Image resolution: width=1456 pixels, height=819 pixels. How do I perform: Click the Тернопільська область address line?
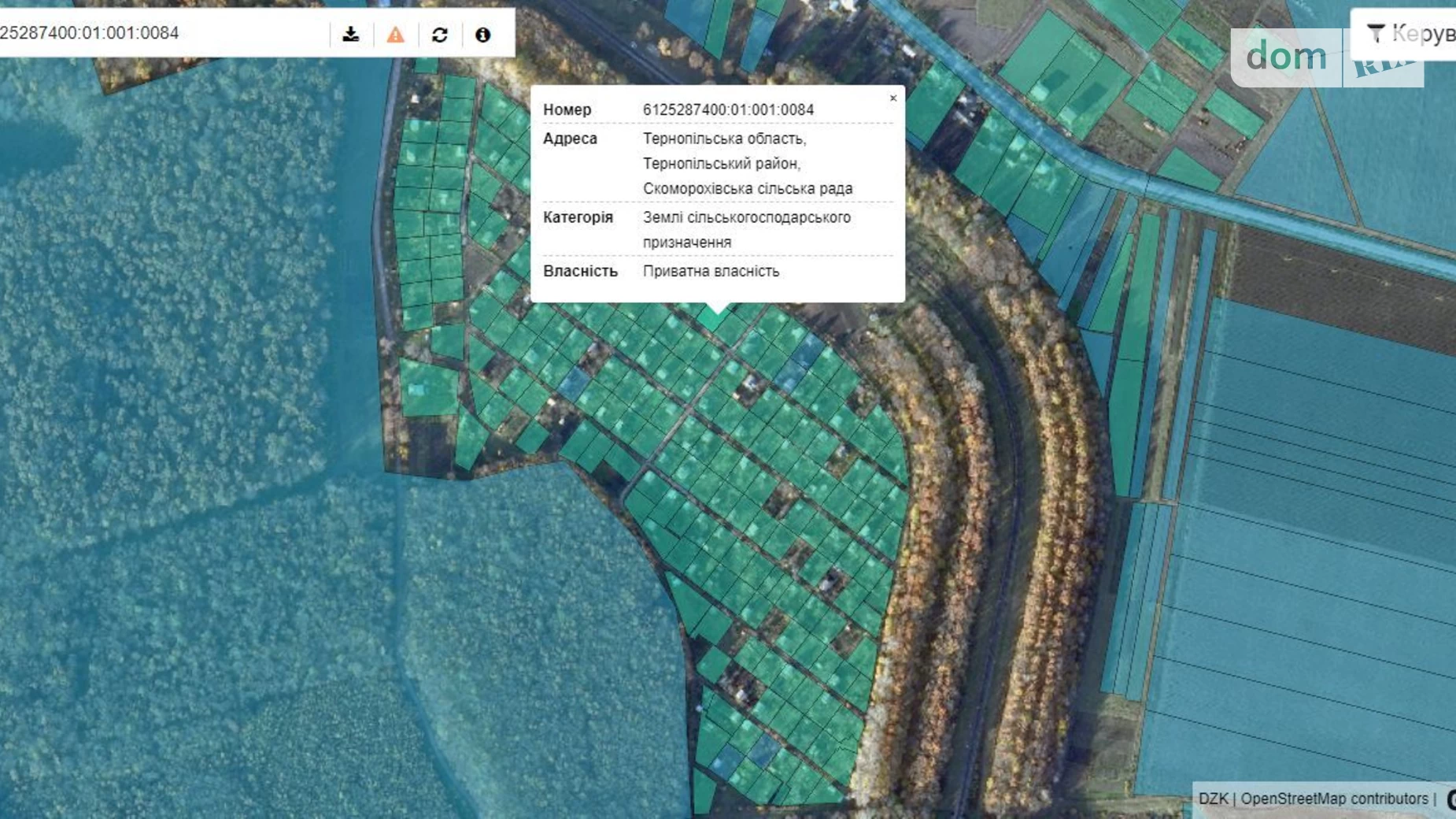click(x=724, y=139)
